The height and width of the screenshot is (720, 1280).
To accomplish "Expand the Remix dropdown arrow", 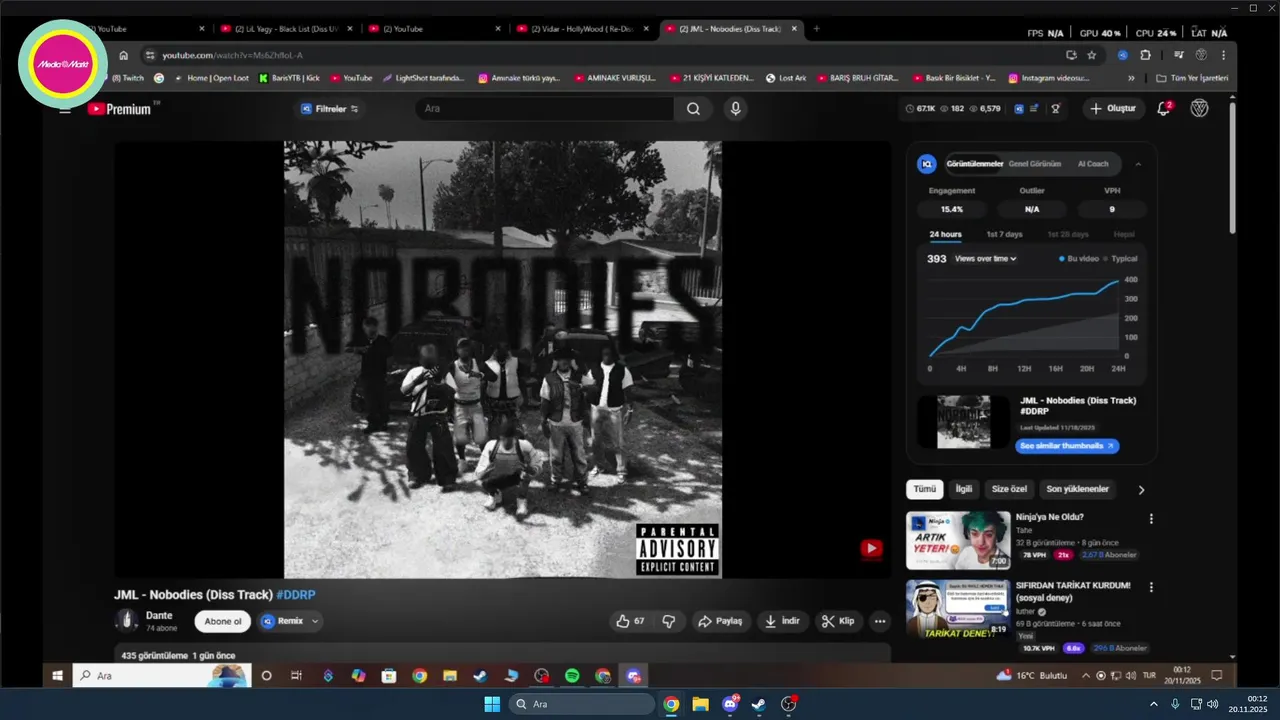I will (316, 621).
